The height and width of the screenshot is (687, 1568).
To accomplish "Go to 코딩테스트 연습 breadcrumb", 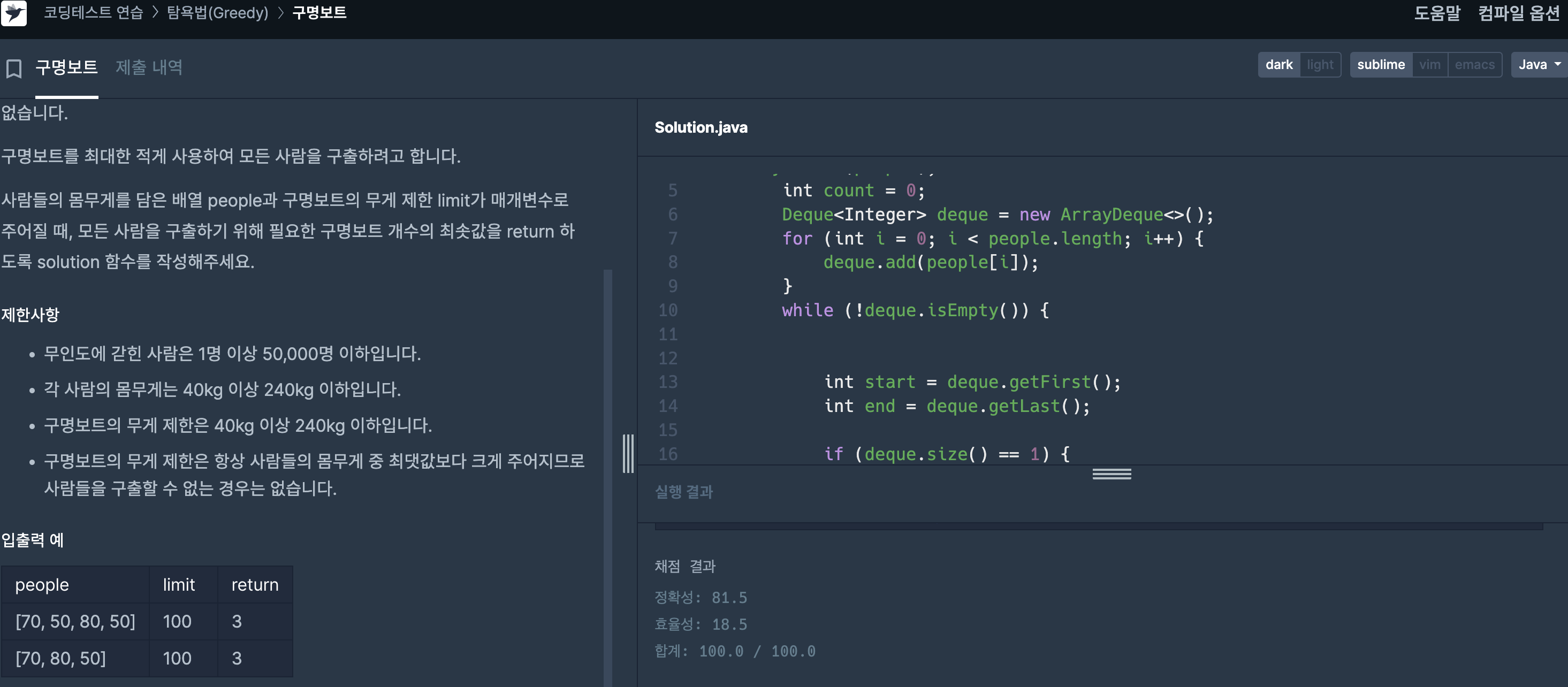I will 93,13.
